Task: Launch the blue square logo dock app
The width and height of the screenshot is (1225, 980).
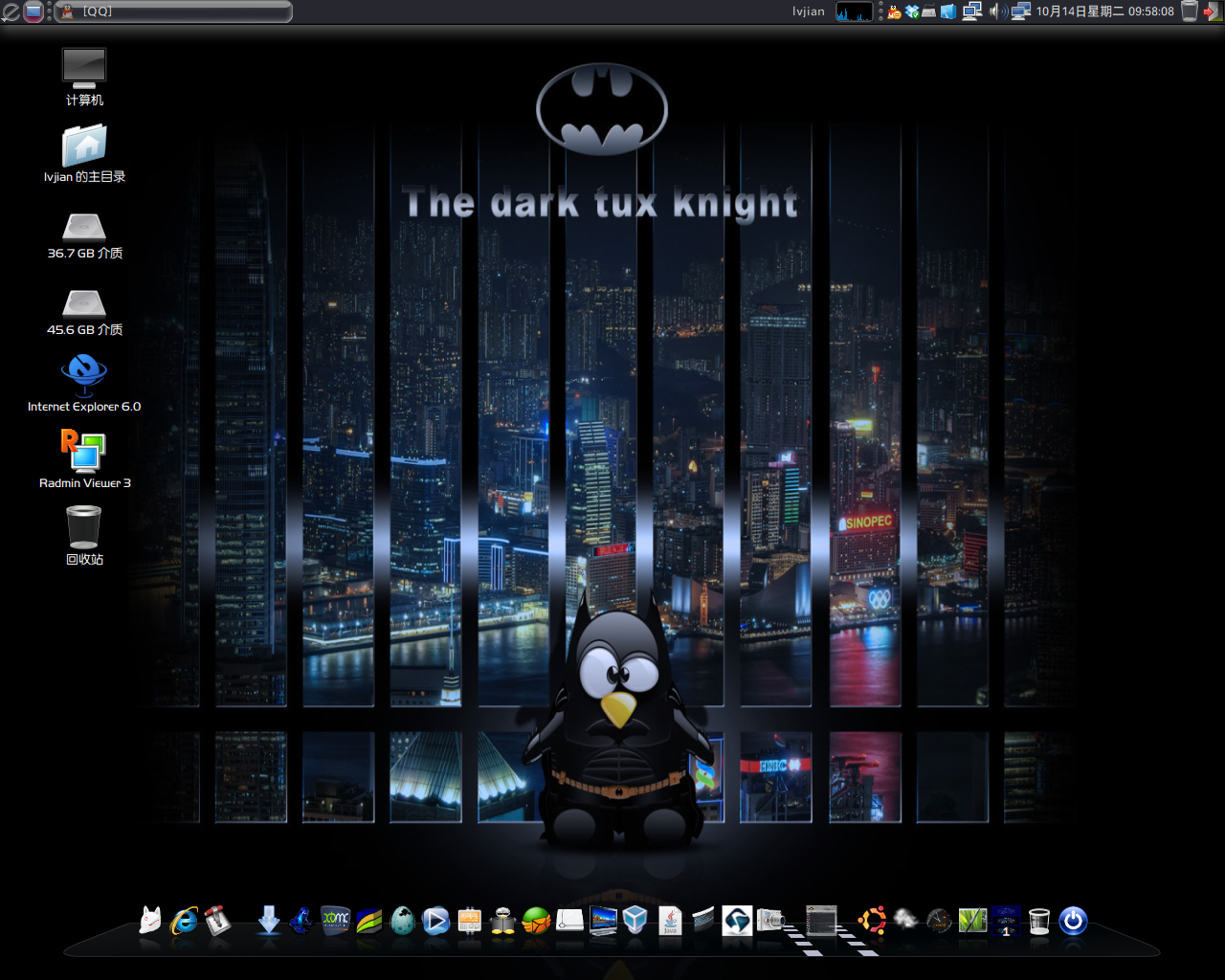Action: coord(737,921)
